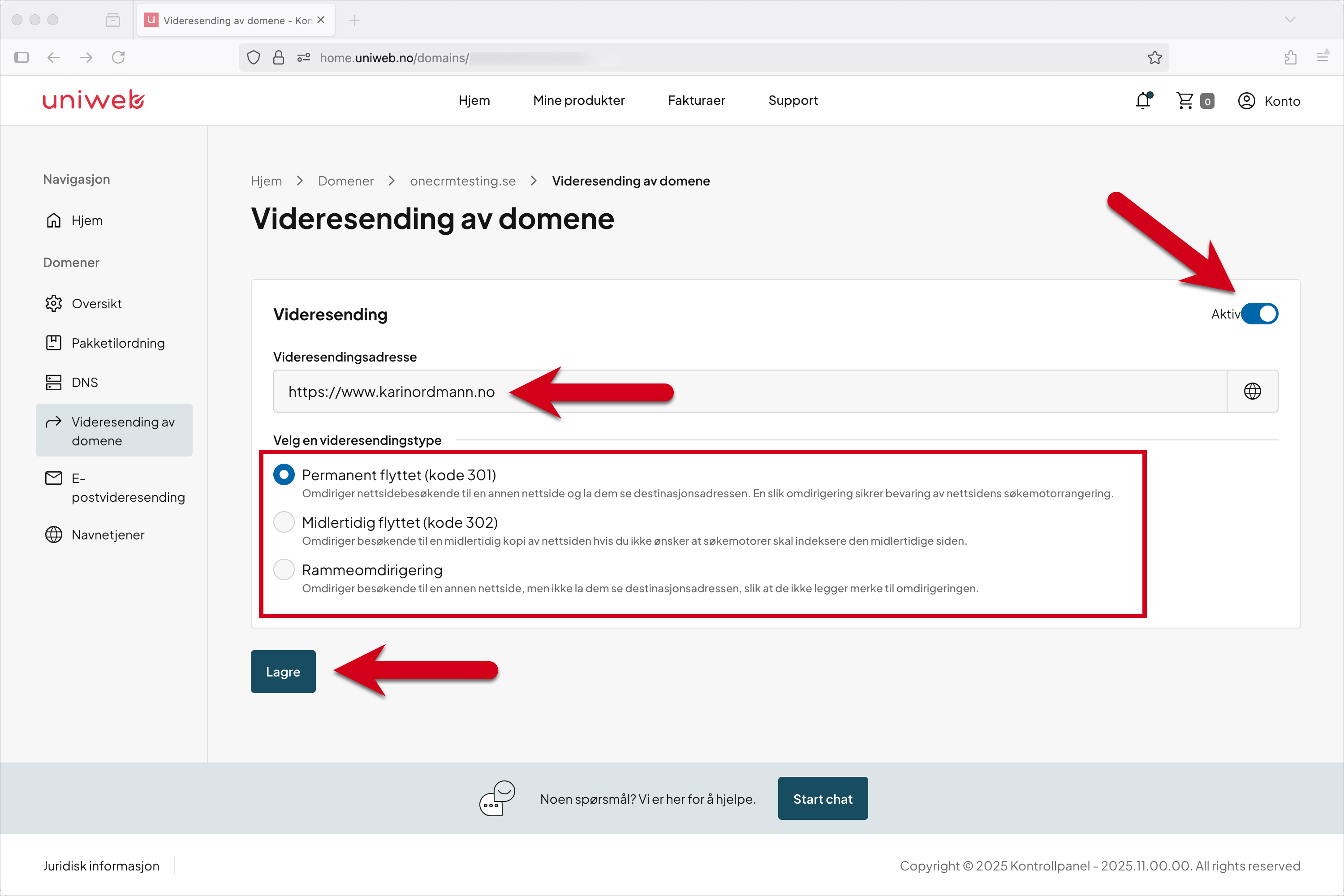The width and height of the screenshot is (1344, 896).
Task: Open a new browser tab
Action: pos(354,21)
